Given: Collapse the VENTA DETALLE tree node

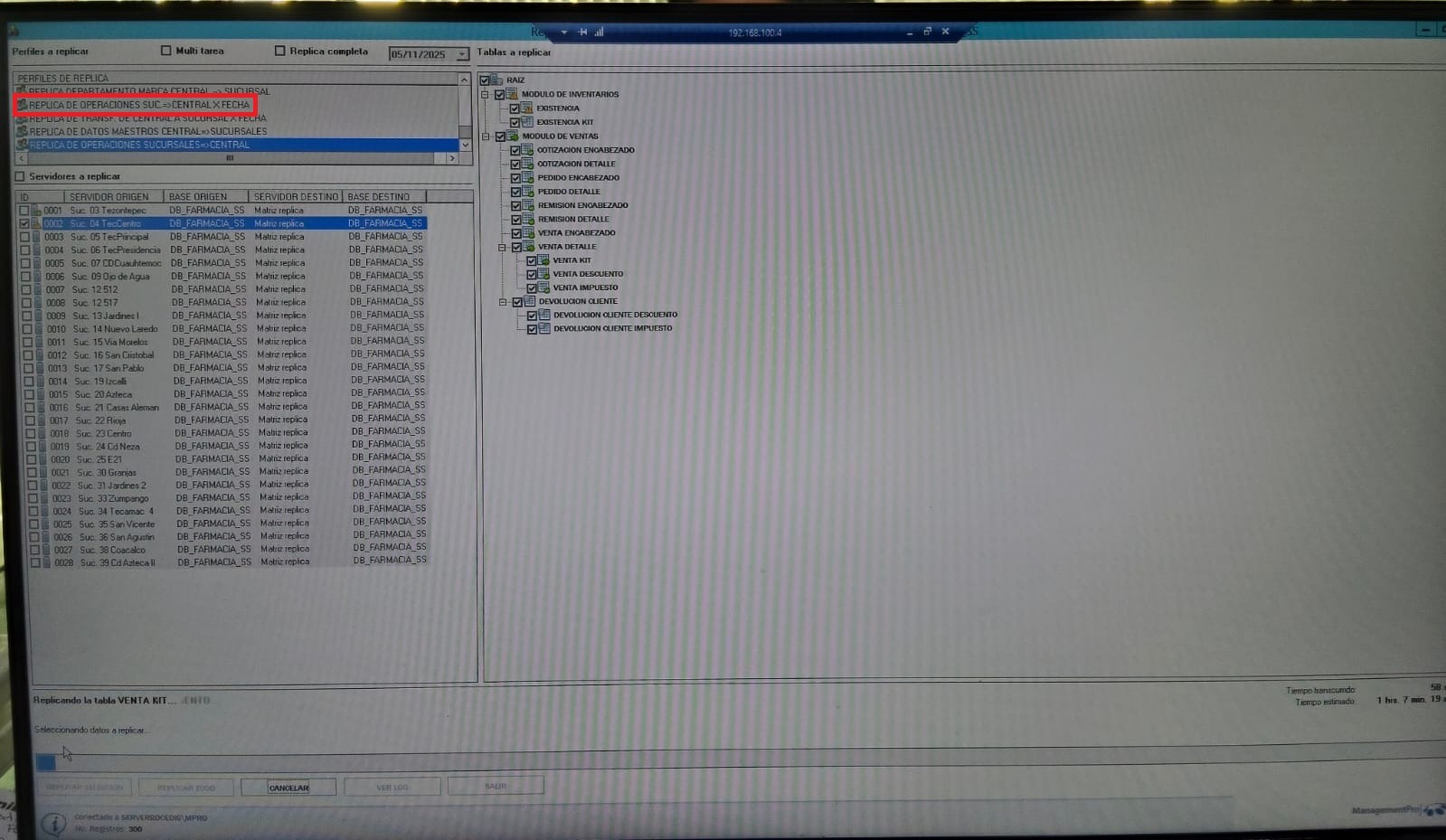Looking at the screenshot, I should tap(502, 247).
